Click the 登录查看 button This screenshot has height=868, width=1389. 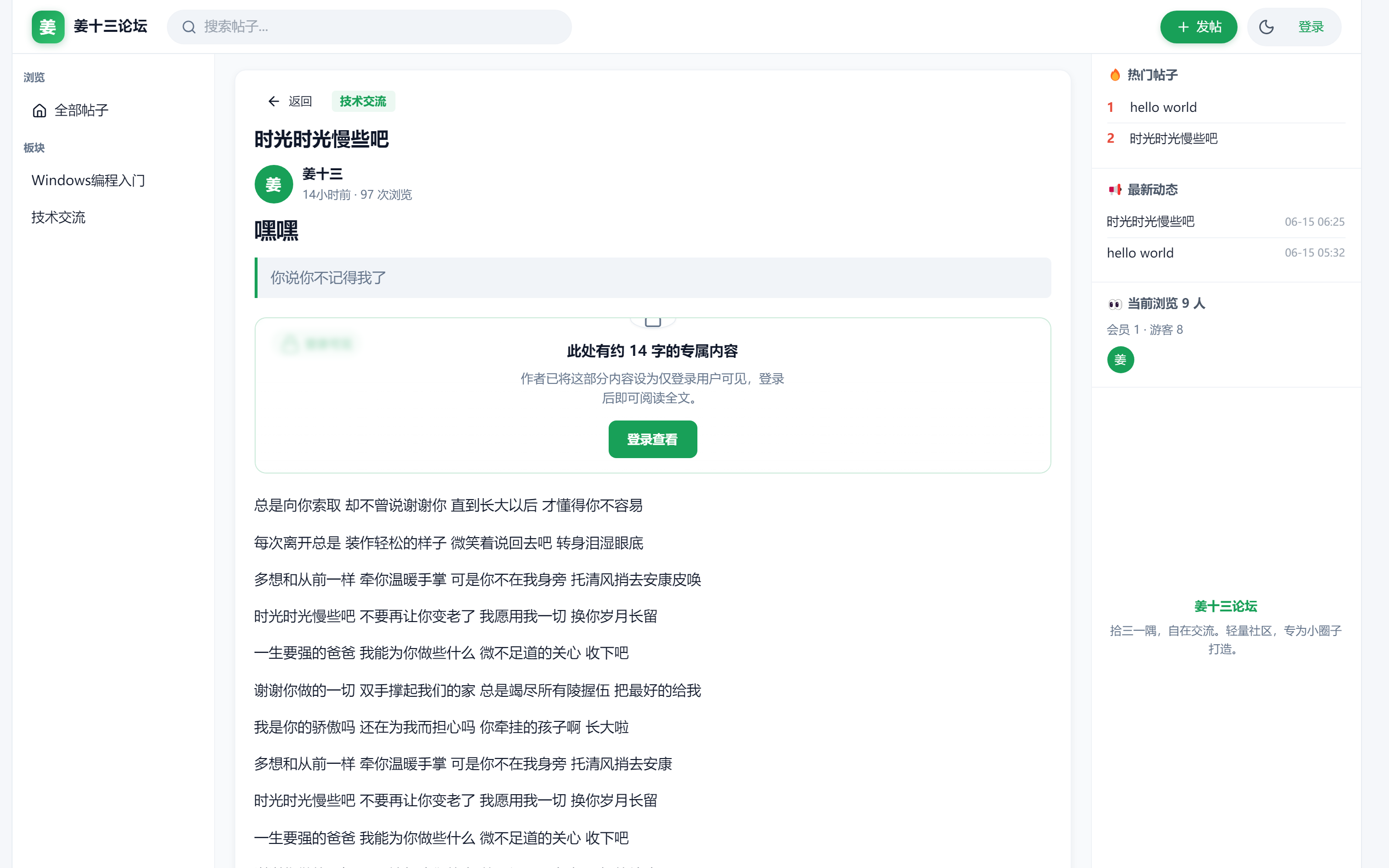coord(653,439)
